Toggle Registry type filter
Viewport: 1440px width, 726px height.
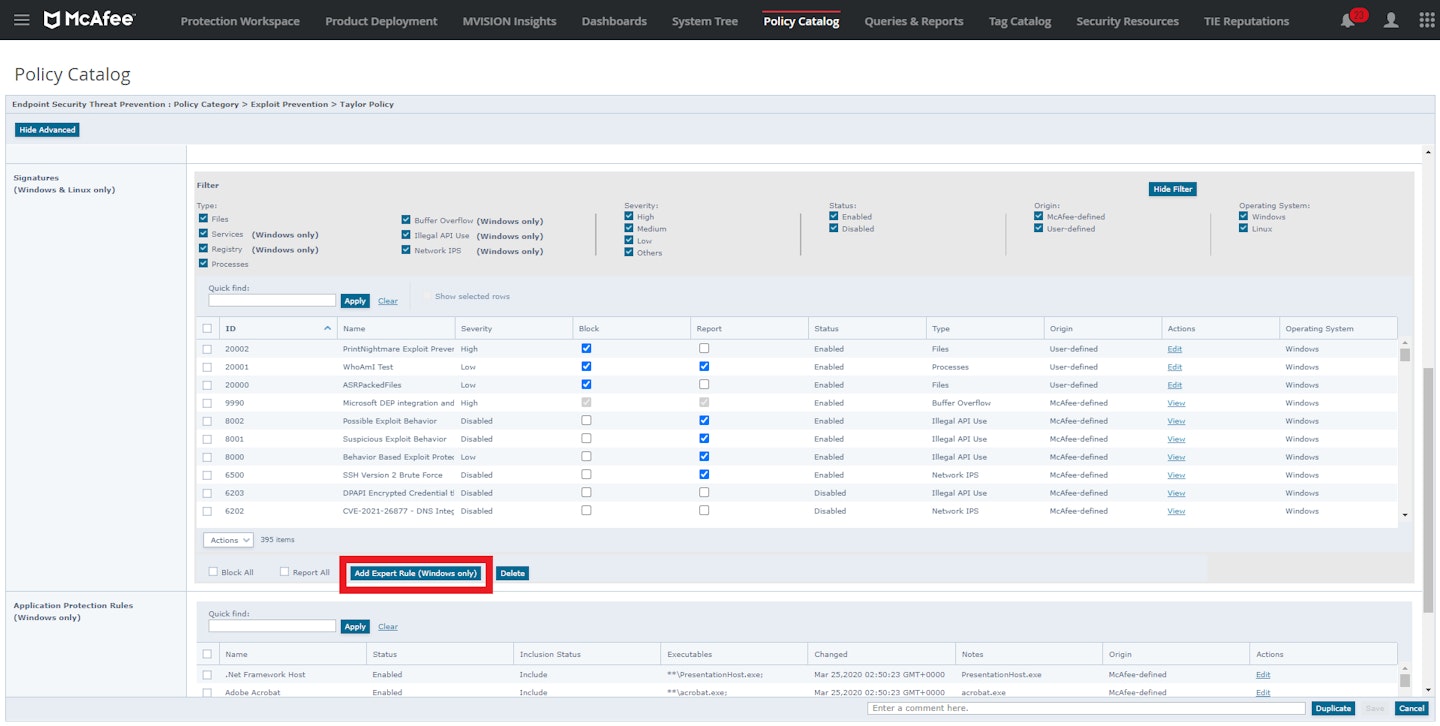(204, 248)
